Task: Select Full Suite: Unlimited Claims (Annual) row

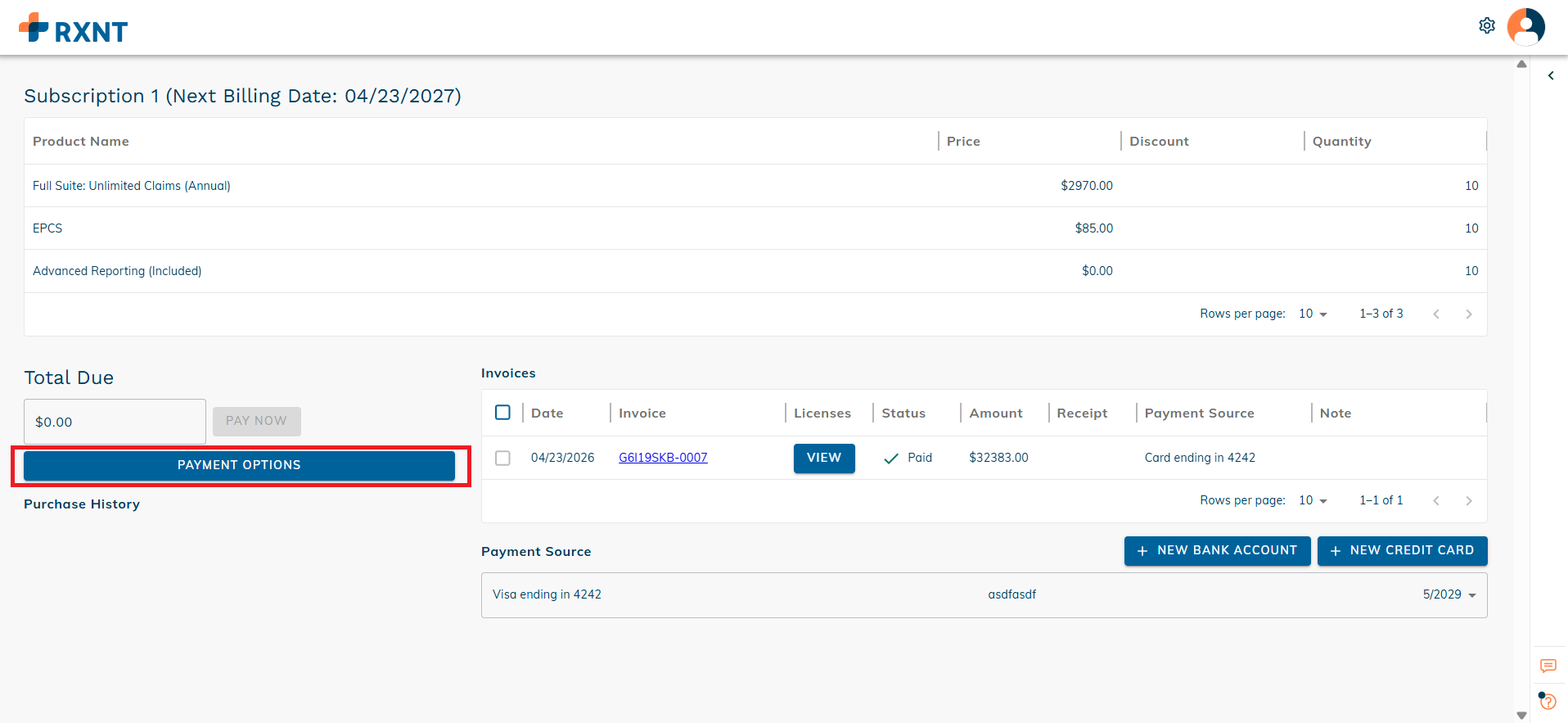Action: [x=755, y=186]
